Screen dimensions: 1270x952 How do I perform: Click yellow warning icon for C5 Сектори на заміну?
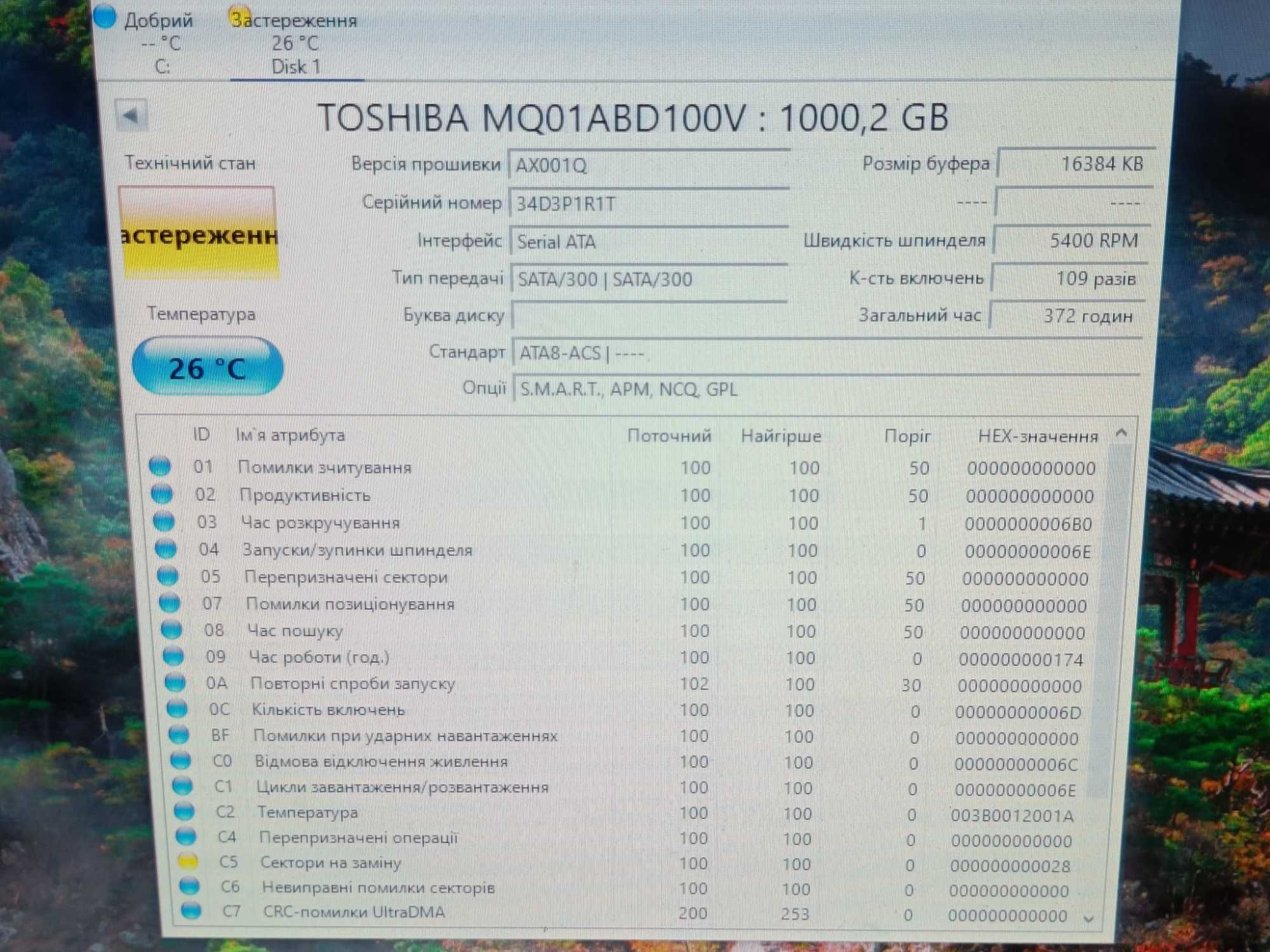[188, 861]
